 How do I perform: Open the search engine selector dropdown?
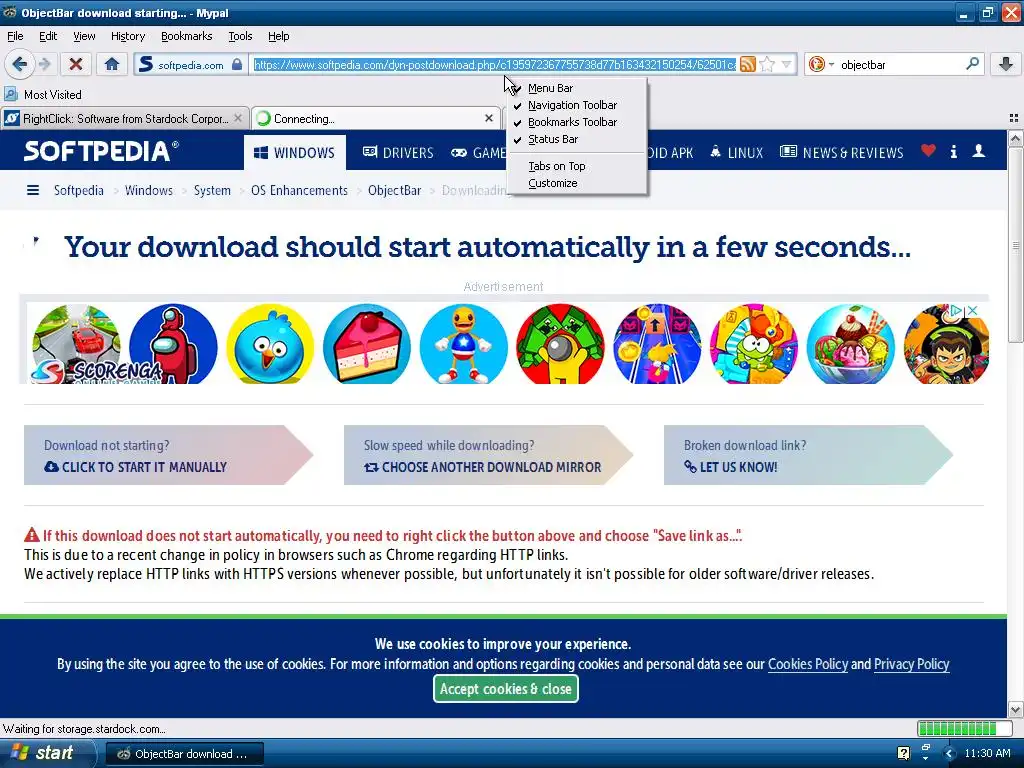pyautogui.click(x=822, y=64)
